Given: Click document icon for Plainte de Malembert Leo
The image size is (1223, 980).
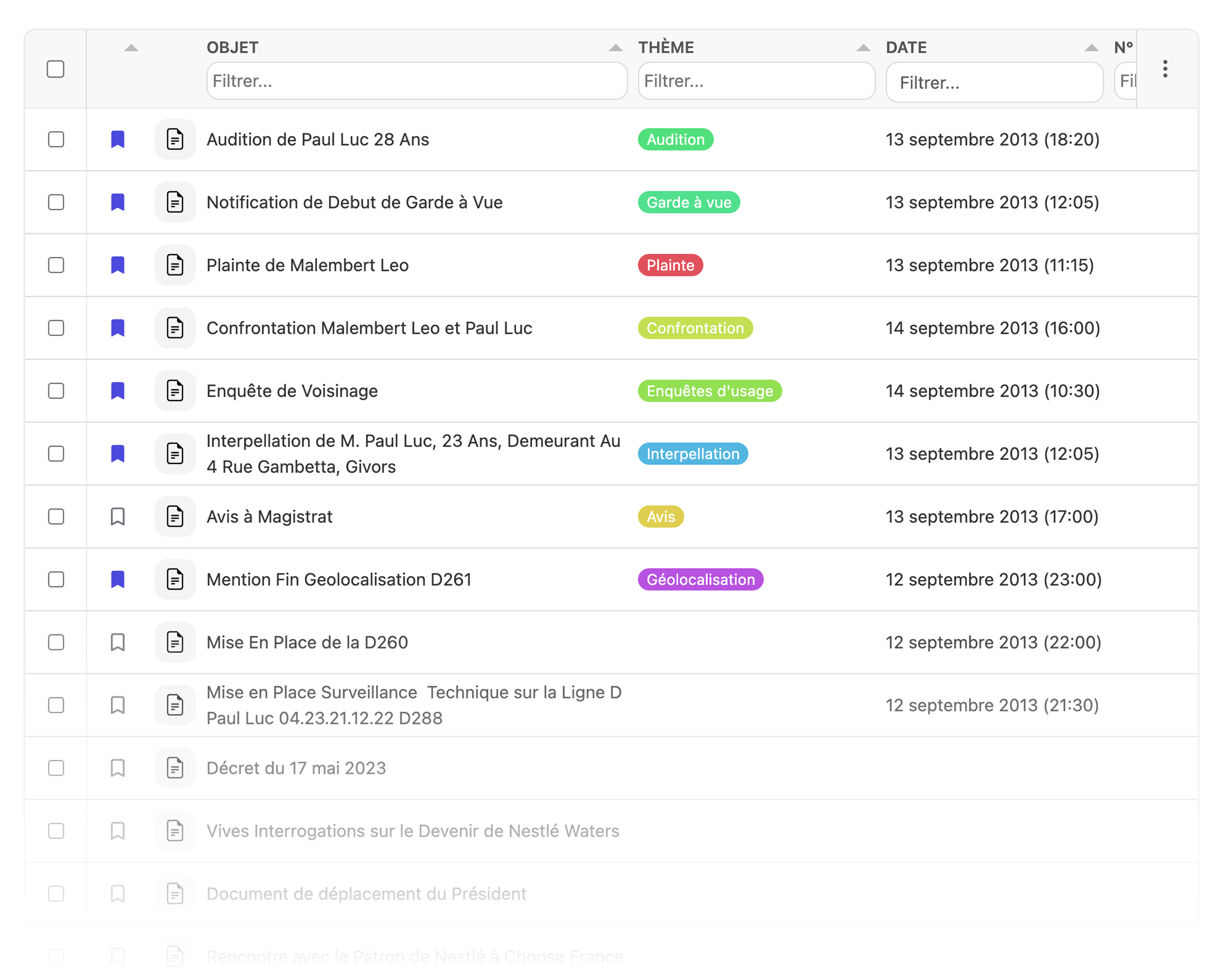Looking at the screenshot, I should 175,265.
